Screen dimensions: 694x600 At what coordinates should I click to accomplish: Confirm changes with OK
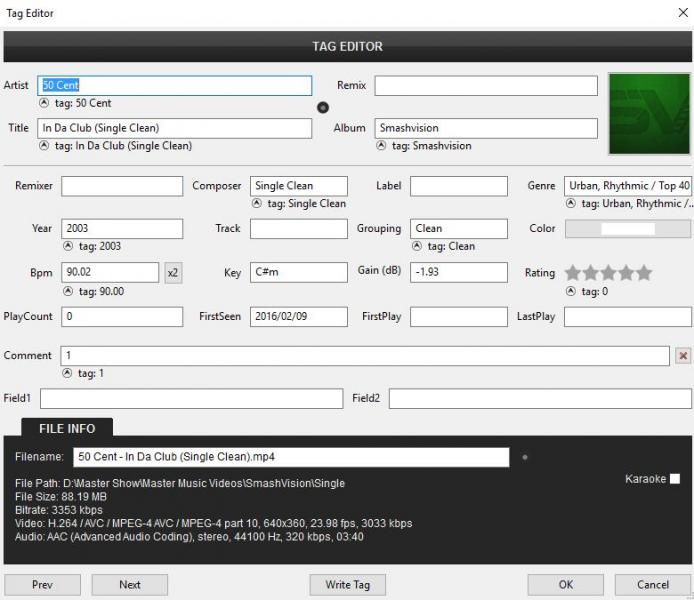pyautogui.click(x=566, y=585)
